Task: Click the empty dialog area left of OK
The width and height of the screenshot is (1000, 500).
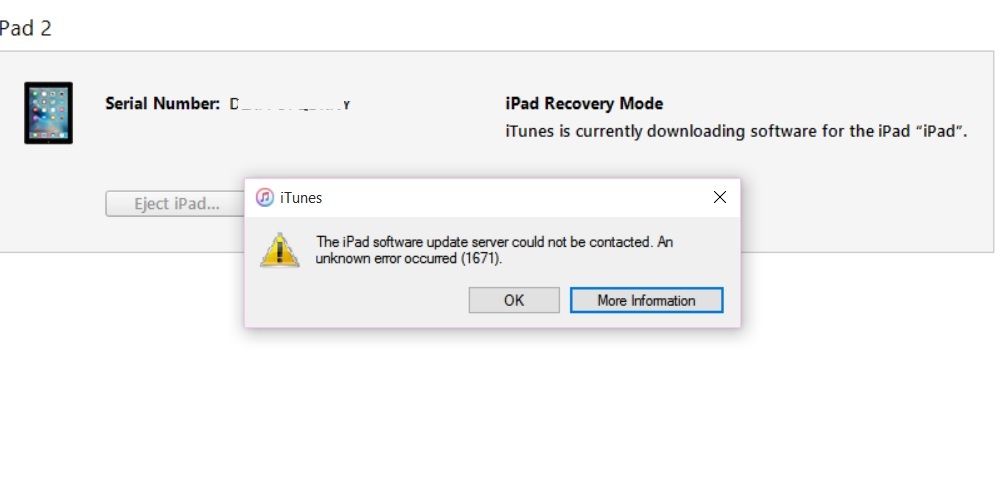Action: click(357, 301)
